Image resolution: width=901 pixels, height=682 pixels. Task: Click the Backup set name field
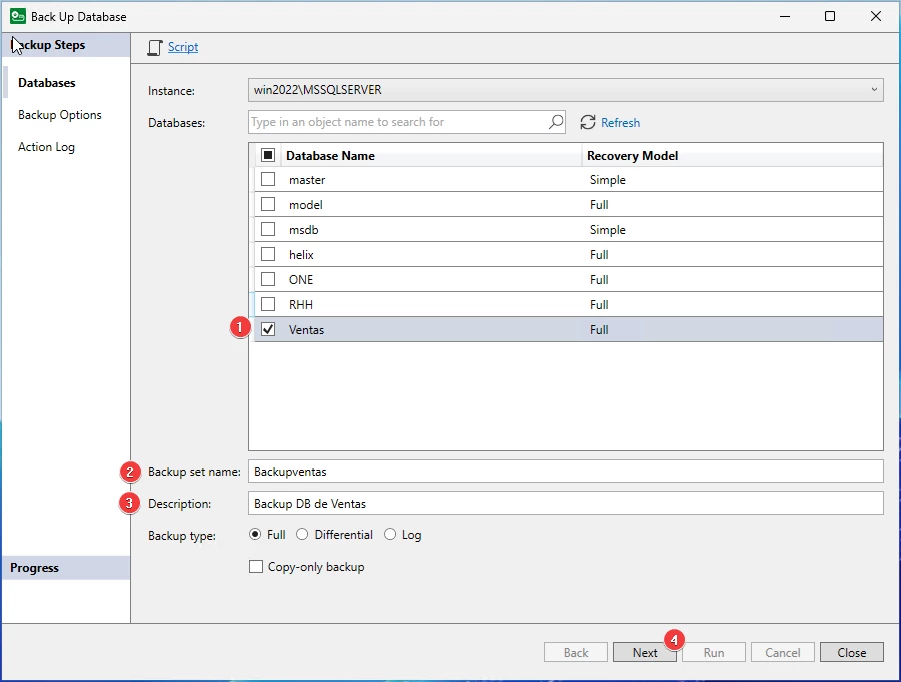point(565,472)
